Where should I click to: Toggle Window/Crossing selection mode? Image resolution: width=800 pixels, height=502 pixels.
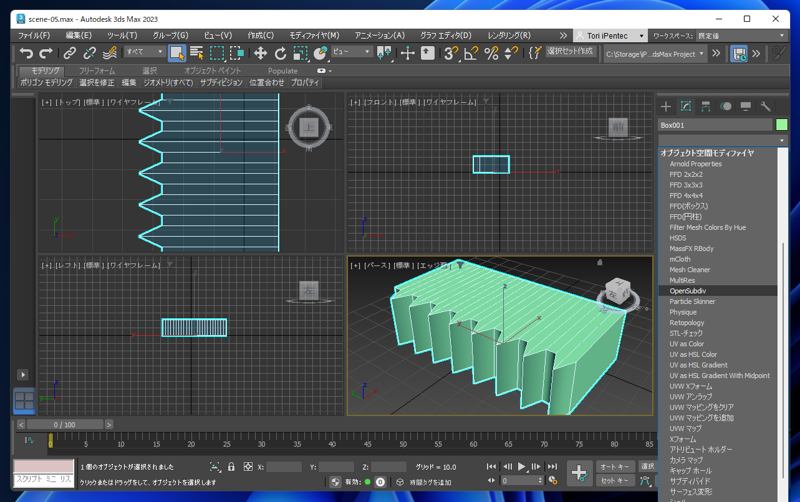[237, 53]
